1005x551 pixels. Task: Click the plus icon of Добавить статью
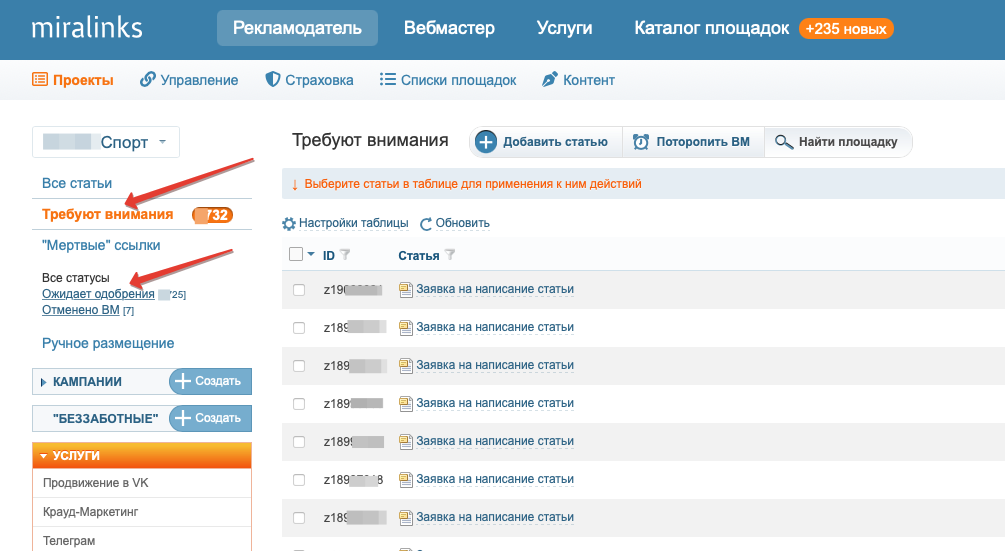[x=486, y=142]
